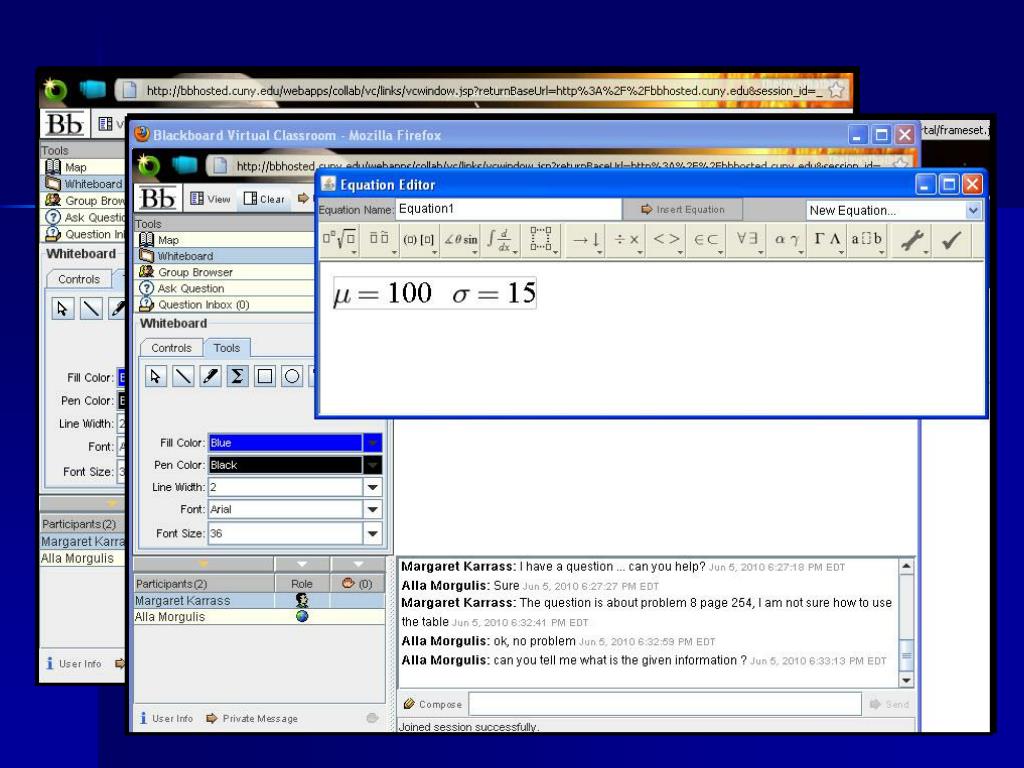Switch to Tools tab in front whiteboard
This screenshot has width=1024, height=768.
point(227,348)
